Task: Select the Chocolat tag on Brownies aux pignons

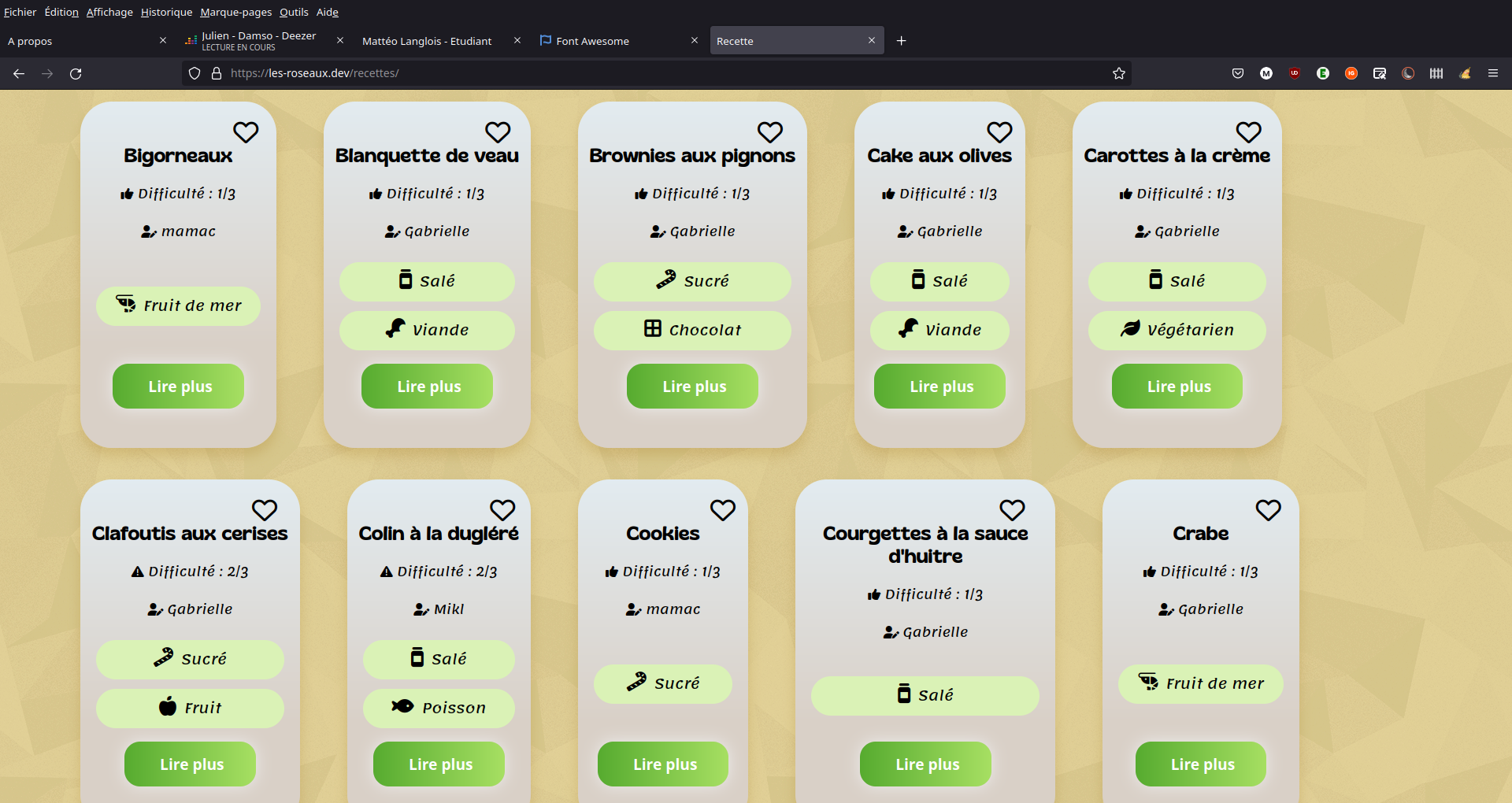Action: (x=692, y=330)
